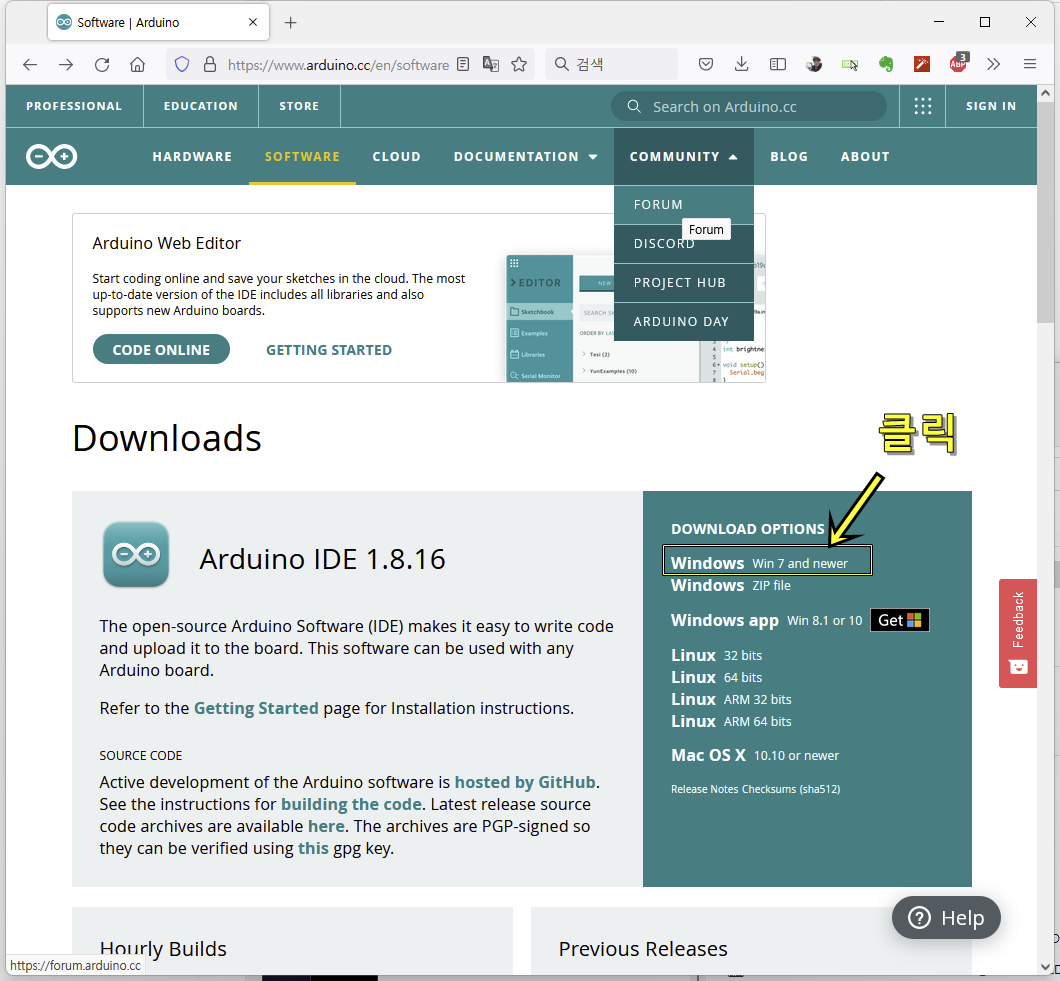Image resolution: width=1060 pixels, height=981 pixels.
Task: Open Getting Started web editor link
Action: 329,350
